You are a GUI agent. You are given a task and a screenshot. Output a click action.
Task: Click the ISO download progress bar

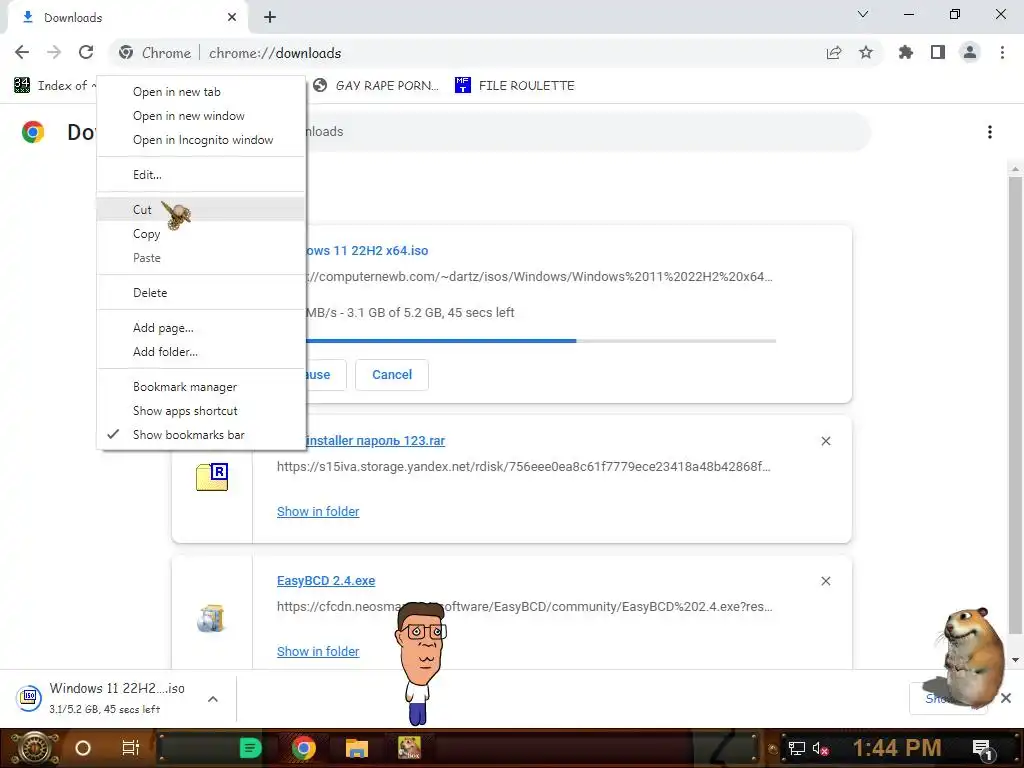point(541,341)
